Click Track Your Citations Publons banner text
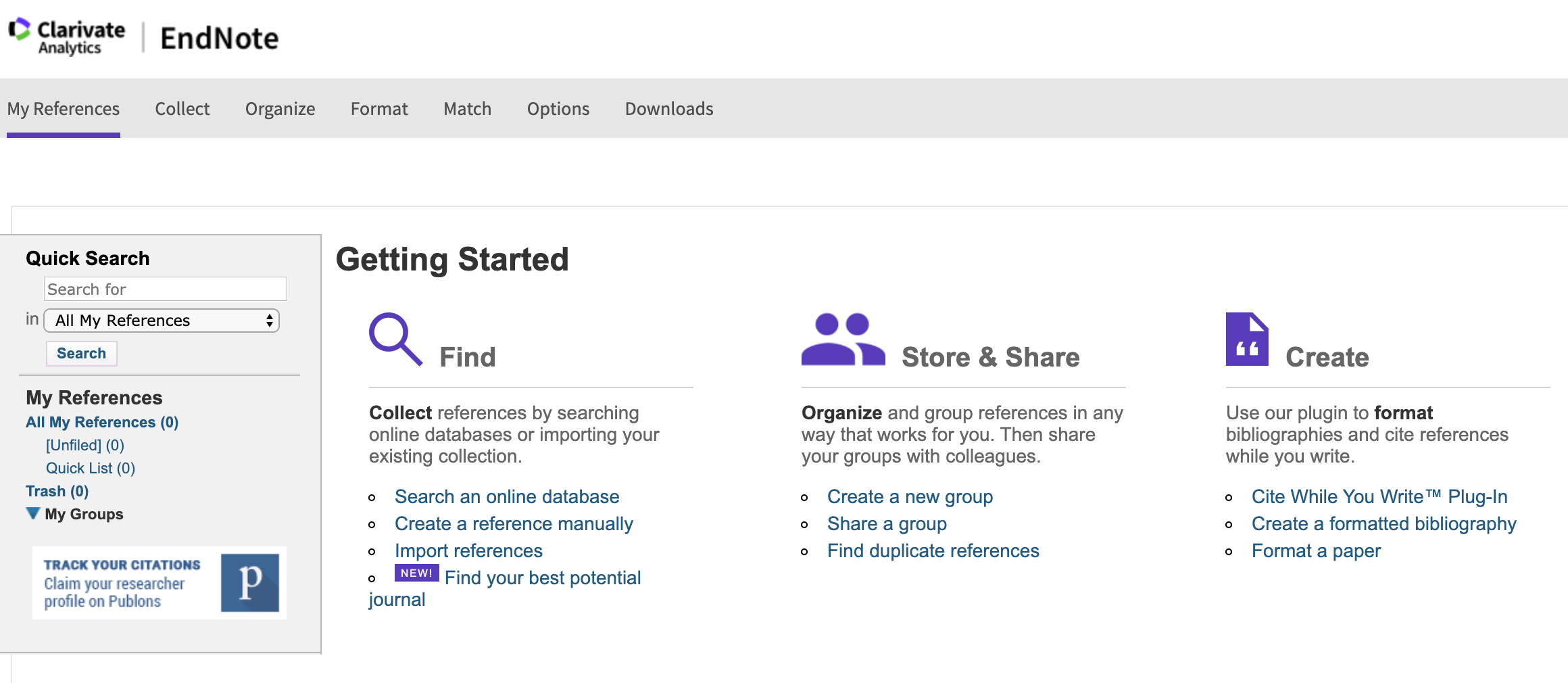 122,583
